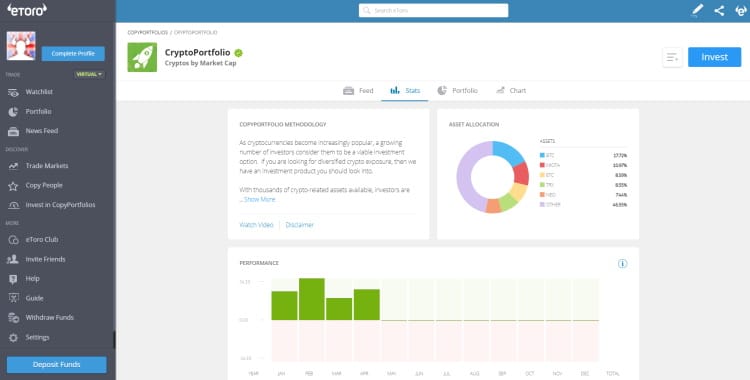750x380 pixels.
Task: Click the blue swatch in assets legend
Action: 542,156
